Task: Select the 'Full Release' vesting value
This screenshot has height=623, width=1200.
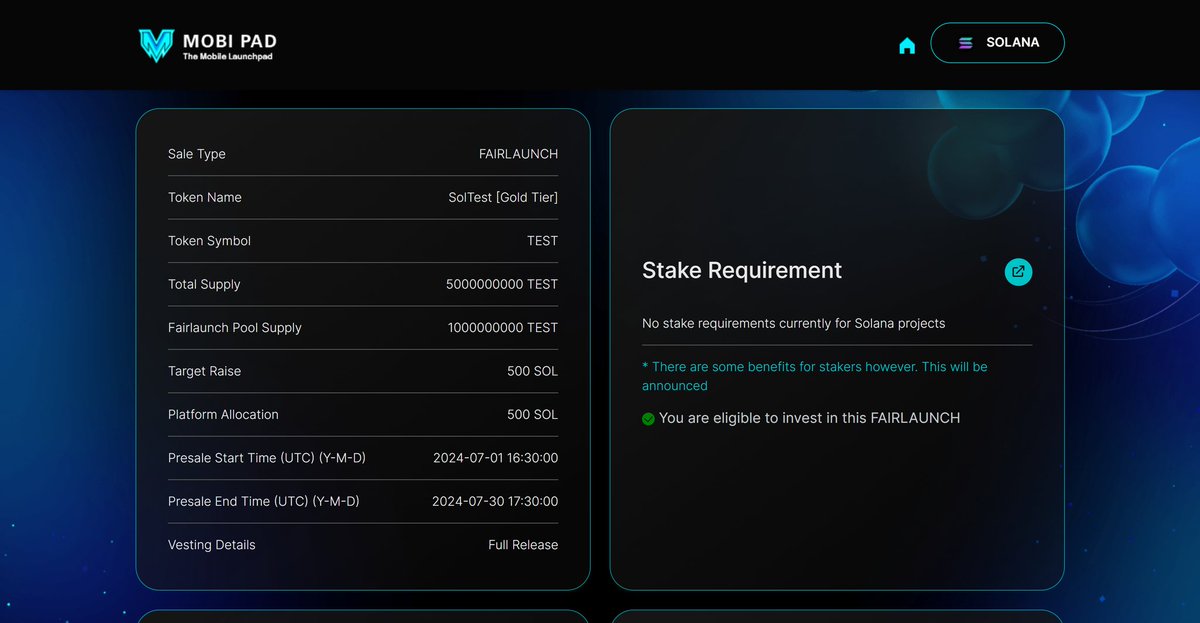Action: (x=523, y=545)
